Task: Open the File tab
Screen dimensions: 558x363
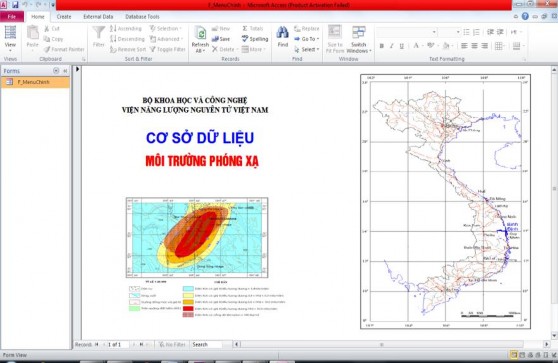Action: pyautogui.click(x=12, y=16)
